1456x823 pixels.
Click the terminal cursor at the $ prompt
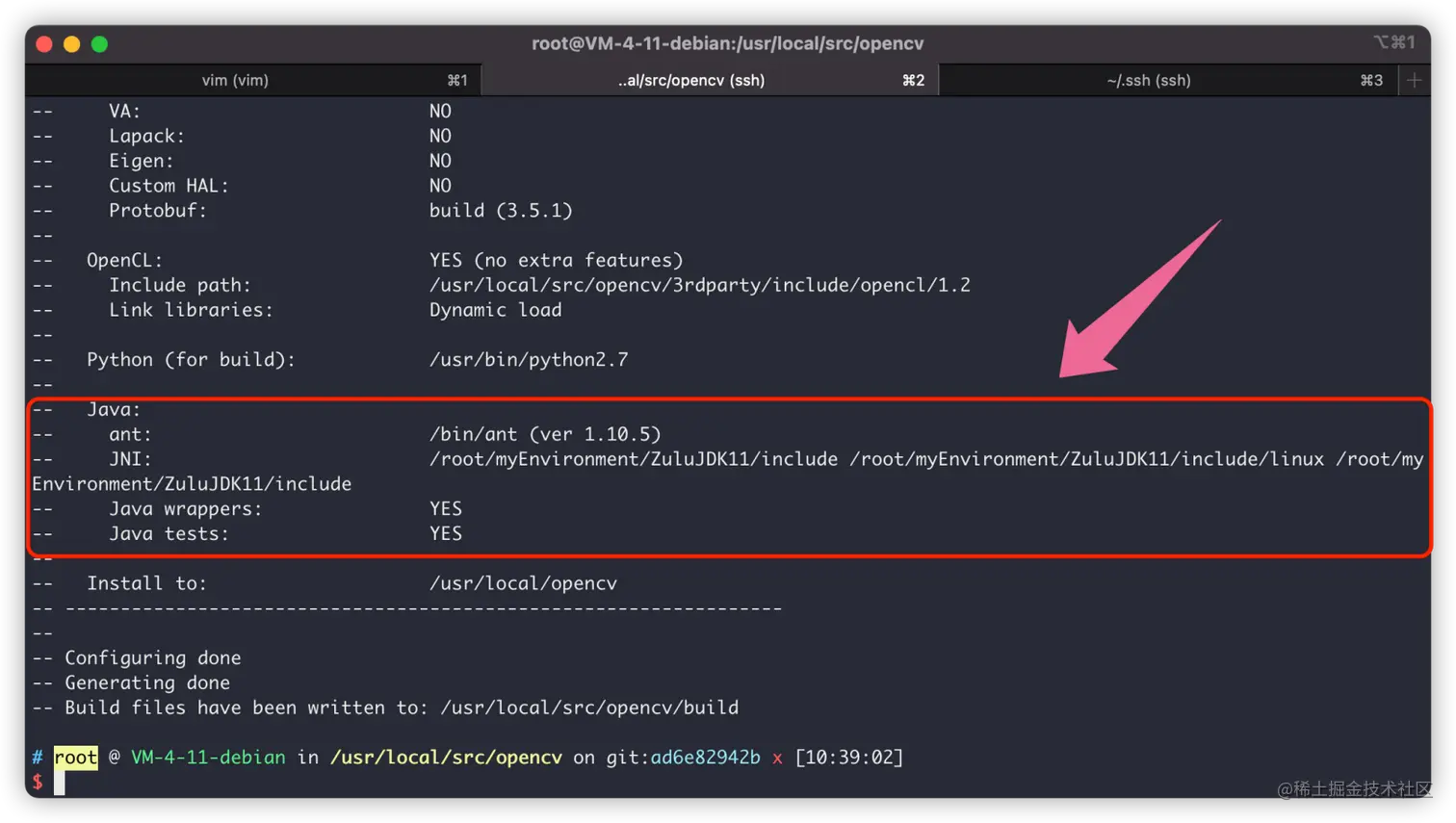point(60,783)
